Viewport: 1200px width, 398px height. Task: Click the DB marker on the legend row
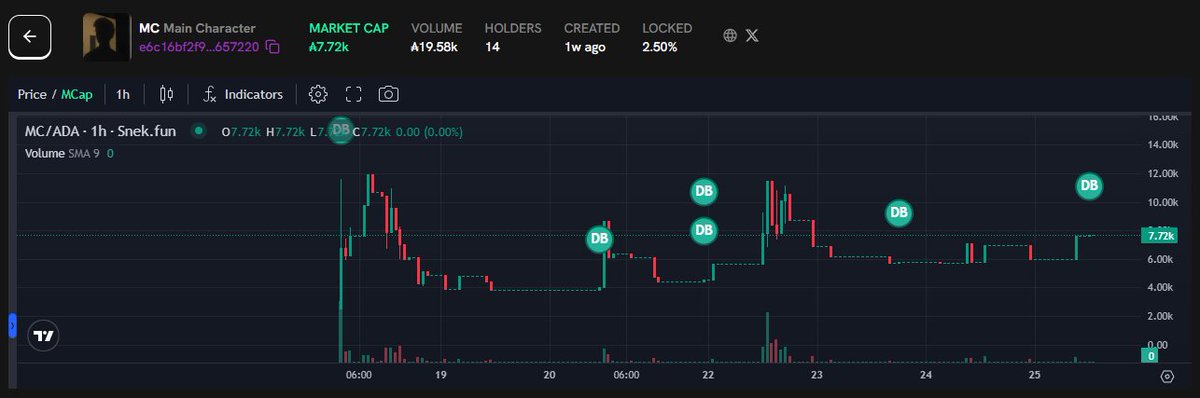tap(341, 130)
